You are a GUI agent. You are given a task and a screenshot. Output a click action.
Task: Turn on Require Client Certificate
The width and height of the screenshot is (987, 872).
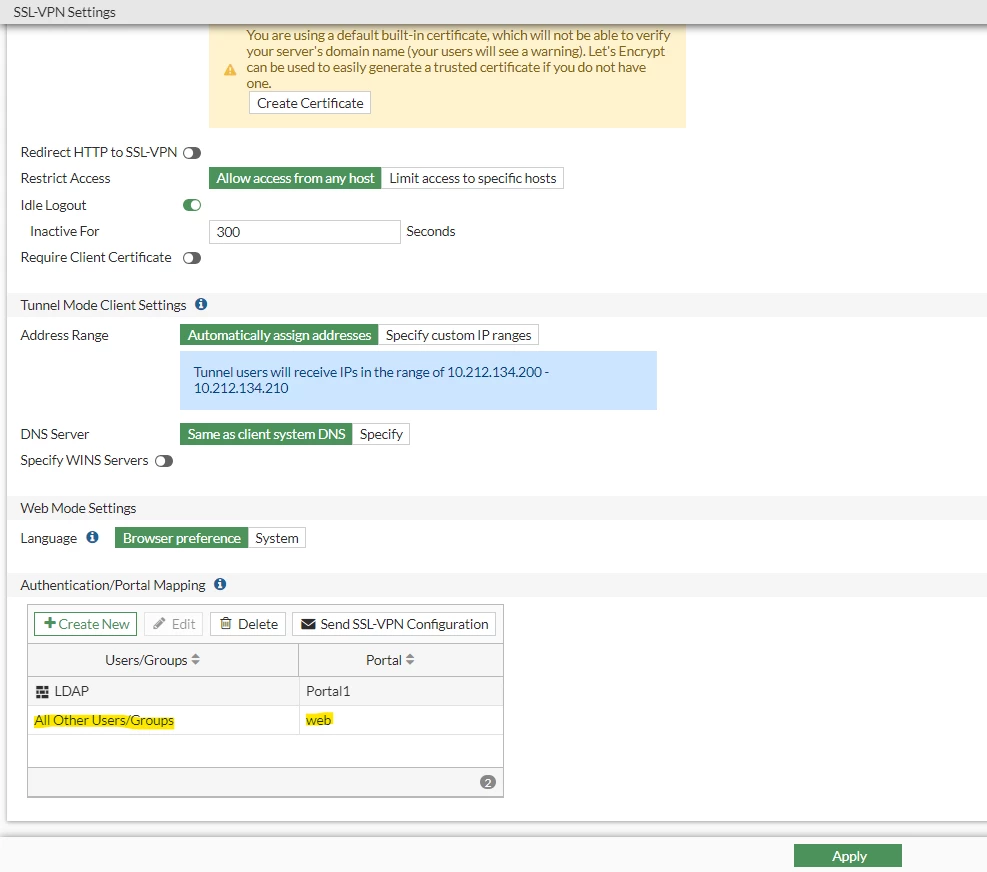point(192,258)
